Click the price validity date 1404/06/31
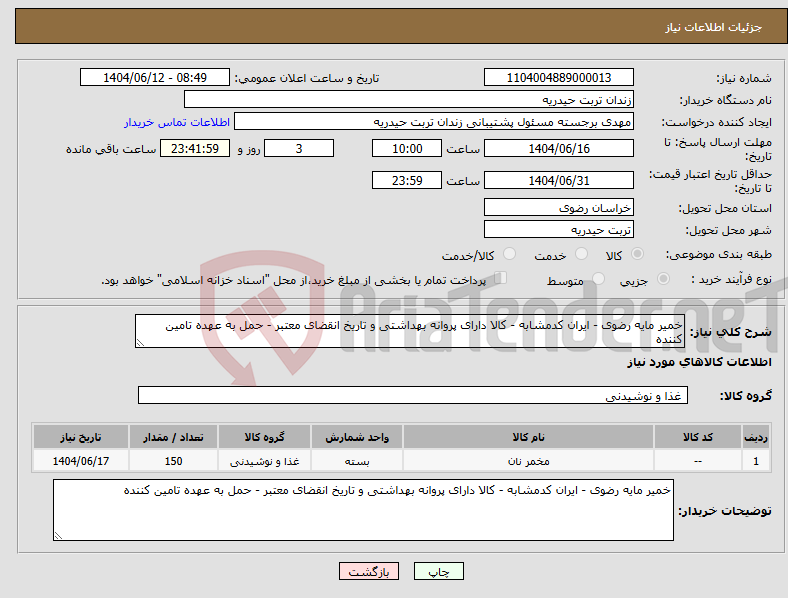The image size is (788, 598). (559, 180)
